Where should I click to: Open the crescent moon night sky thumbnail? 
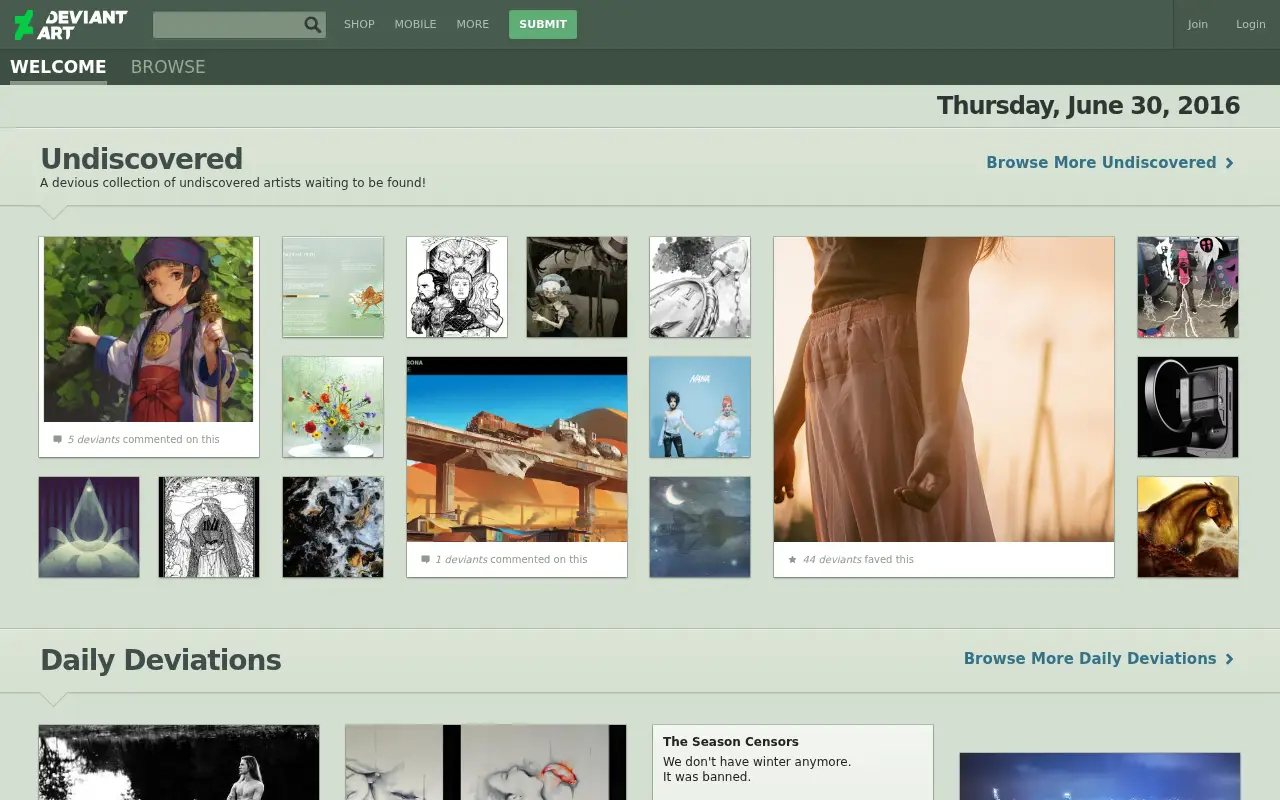(x=700, y=527)
